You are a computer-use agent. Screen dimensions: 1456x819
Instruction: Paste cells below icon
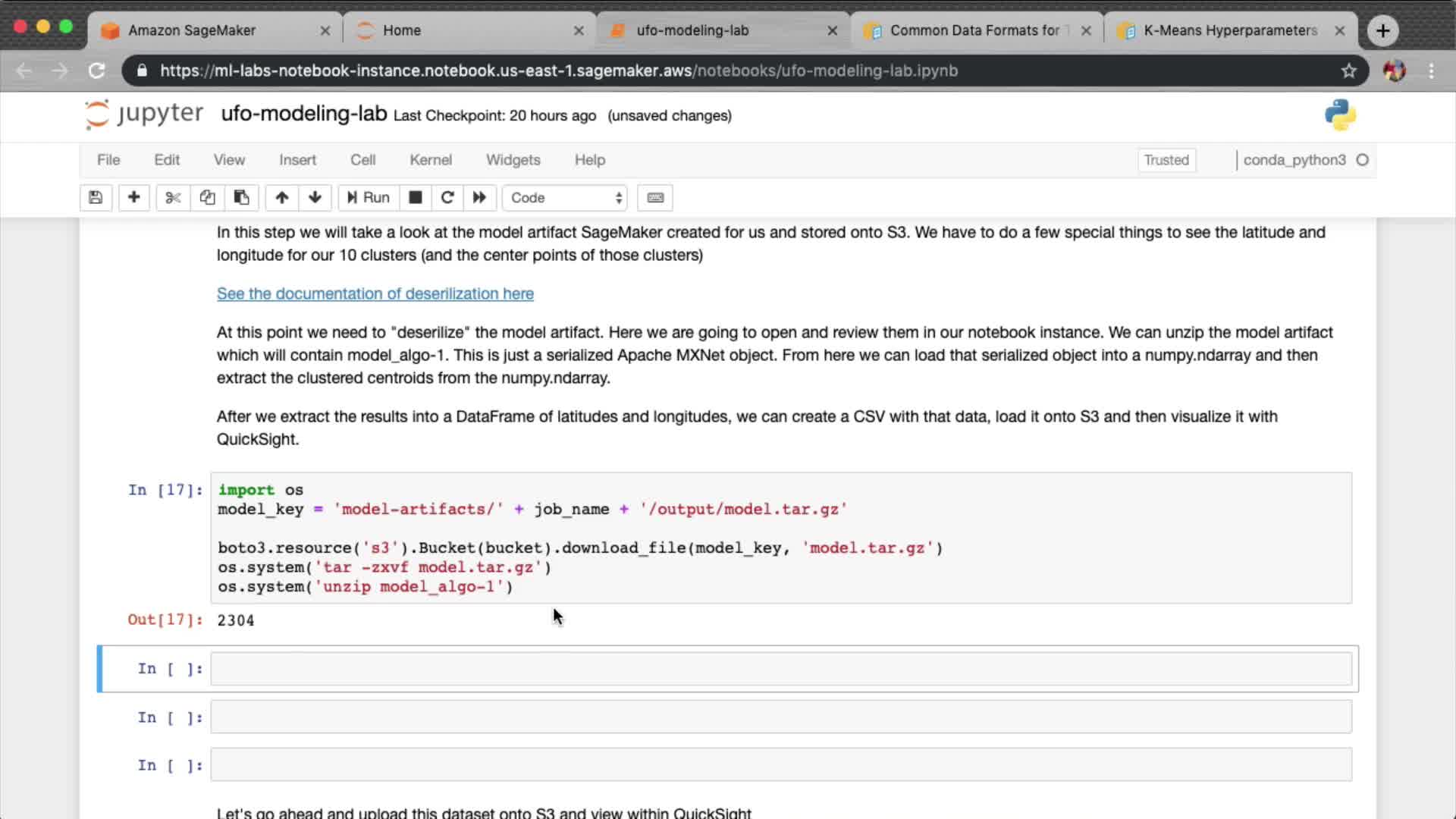(241, 198)
